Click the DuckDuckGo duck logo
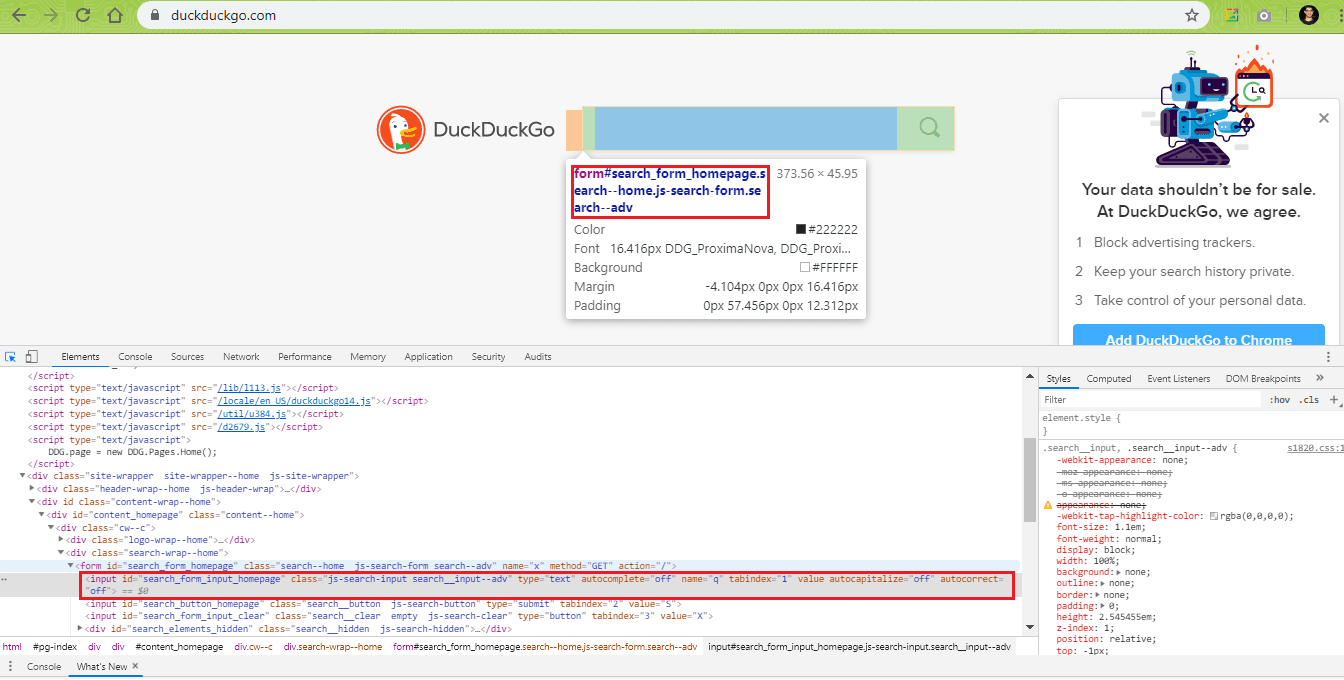The image size is (1344, 680). 401,130
